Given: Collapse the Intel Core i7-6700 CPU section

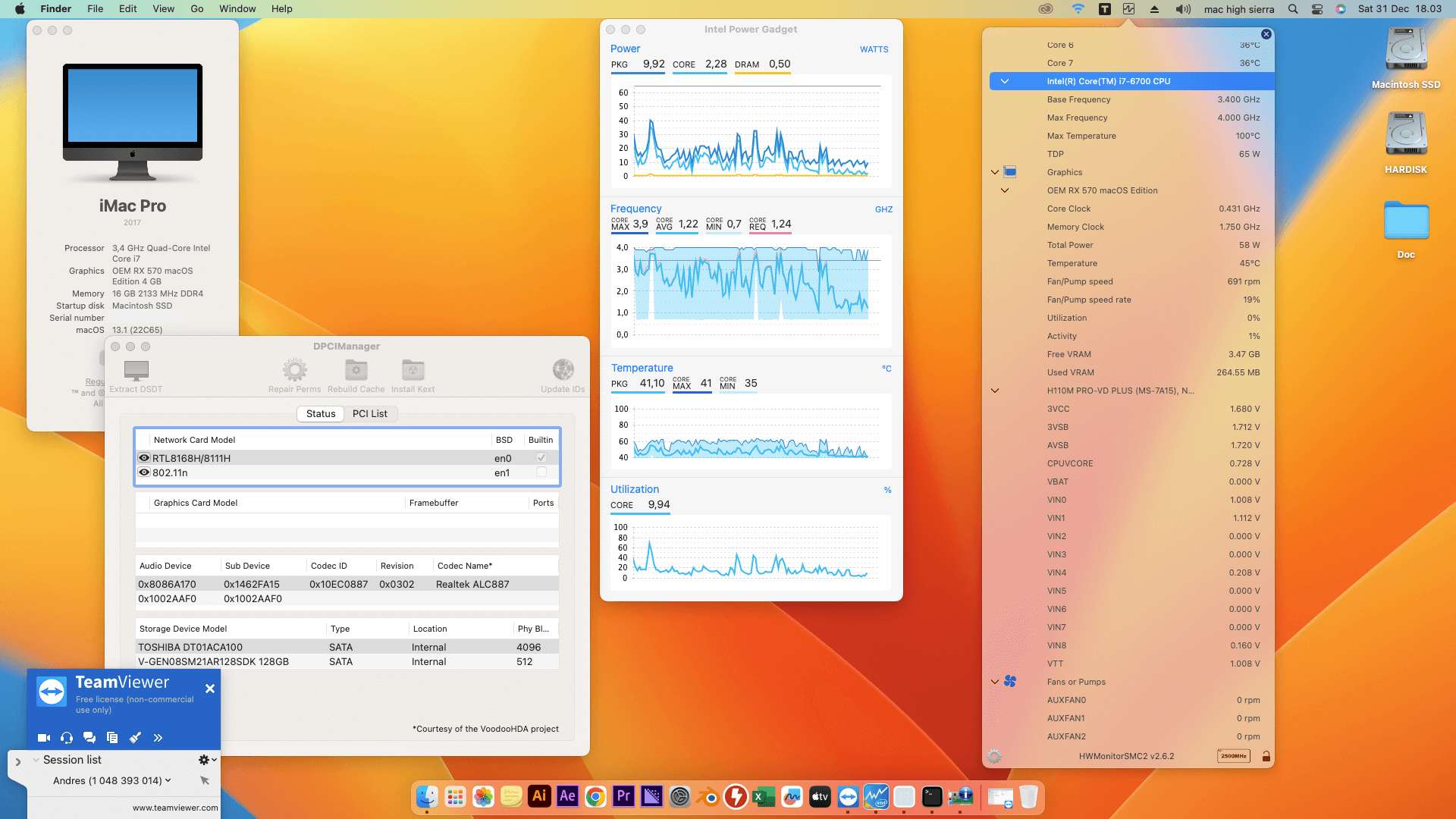Looking at the screenshot, I should (1005, 81).
